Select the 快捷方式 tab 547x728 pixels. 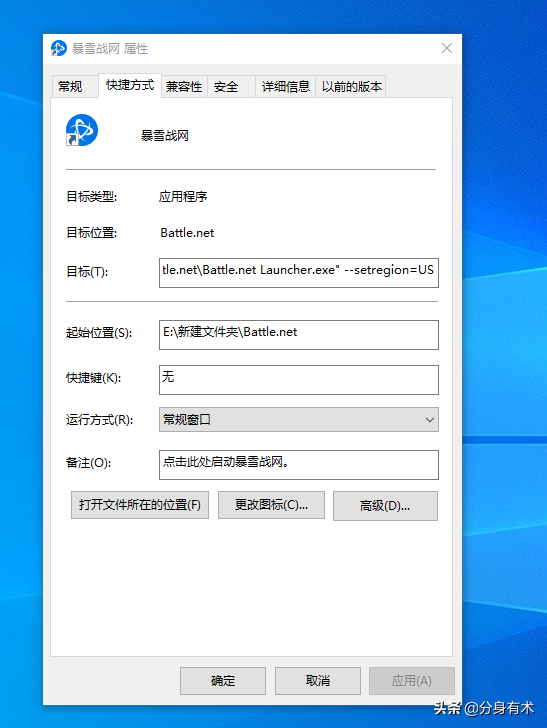[x=130, y=85]
